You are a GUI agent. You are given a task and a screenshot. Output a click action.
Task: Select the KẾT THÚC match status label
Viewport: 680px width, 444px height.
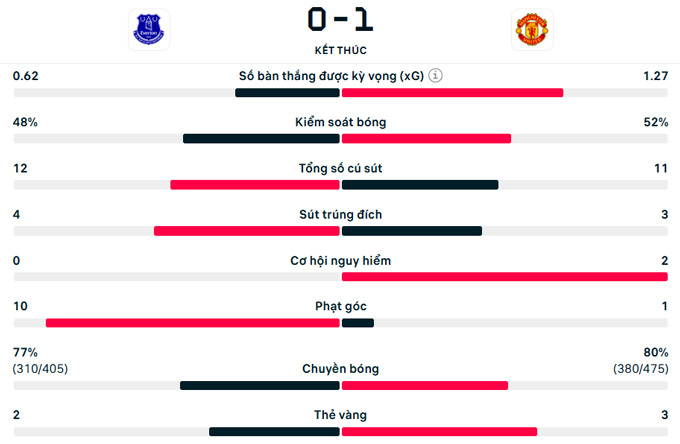[x=340, y=50]
